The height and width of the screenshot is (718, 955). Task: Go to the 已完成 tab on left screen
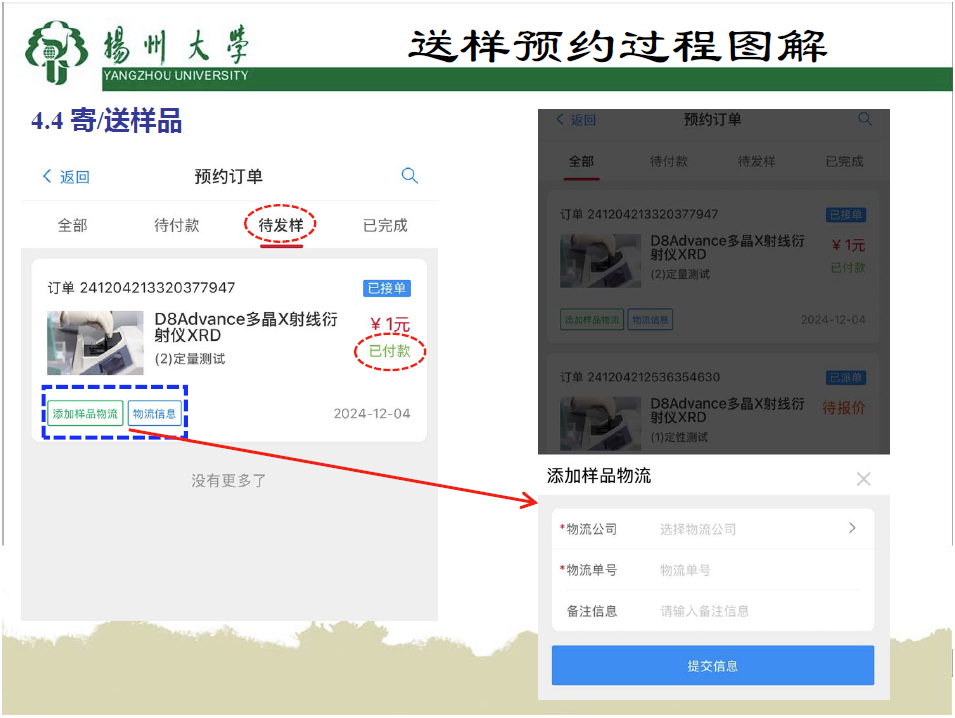point(385,226)
